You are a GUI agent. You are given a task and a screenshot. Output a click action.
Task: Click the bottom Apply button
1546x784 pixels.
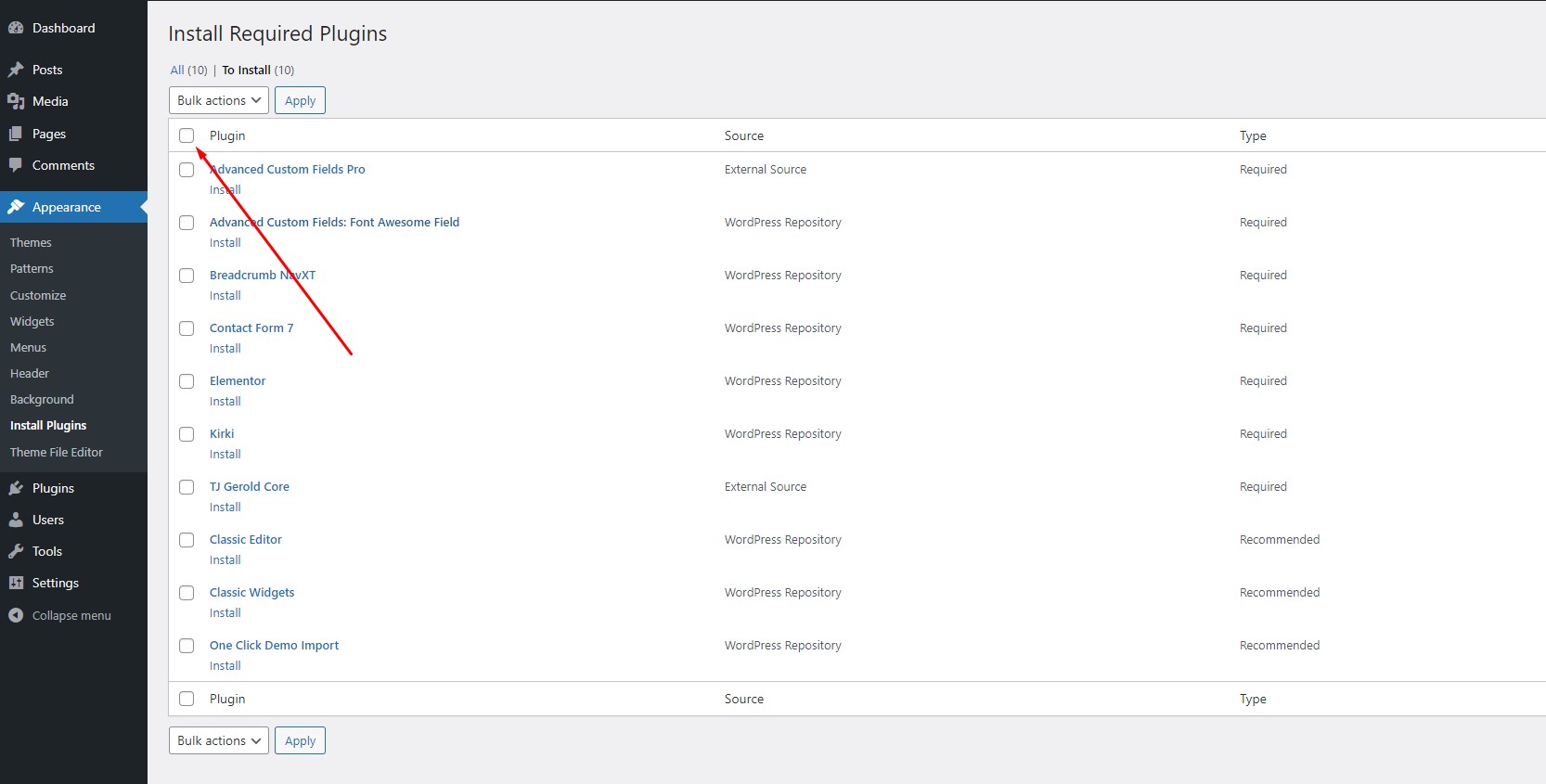click(x=300, y=740)
